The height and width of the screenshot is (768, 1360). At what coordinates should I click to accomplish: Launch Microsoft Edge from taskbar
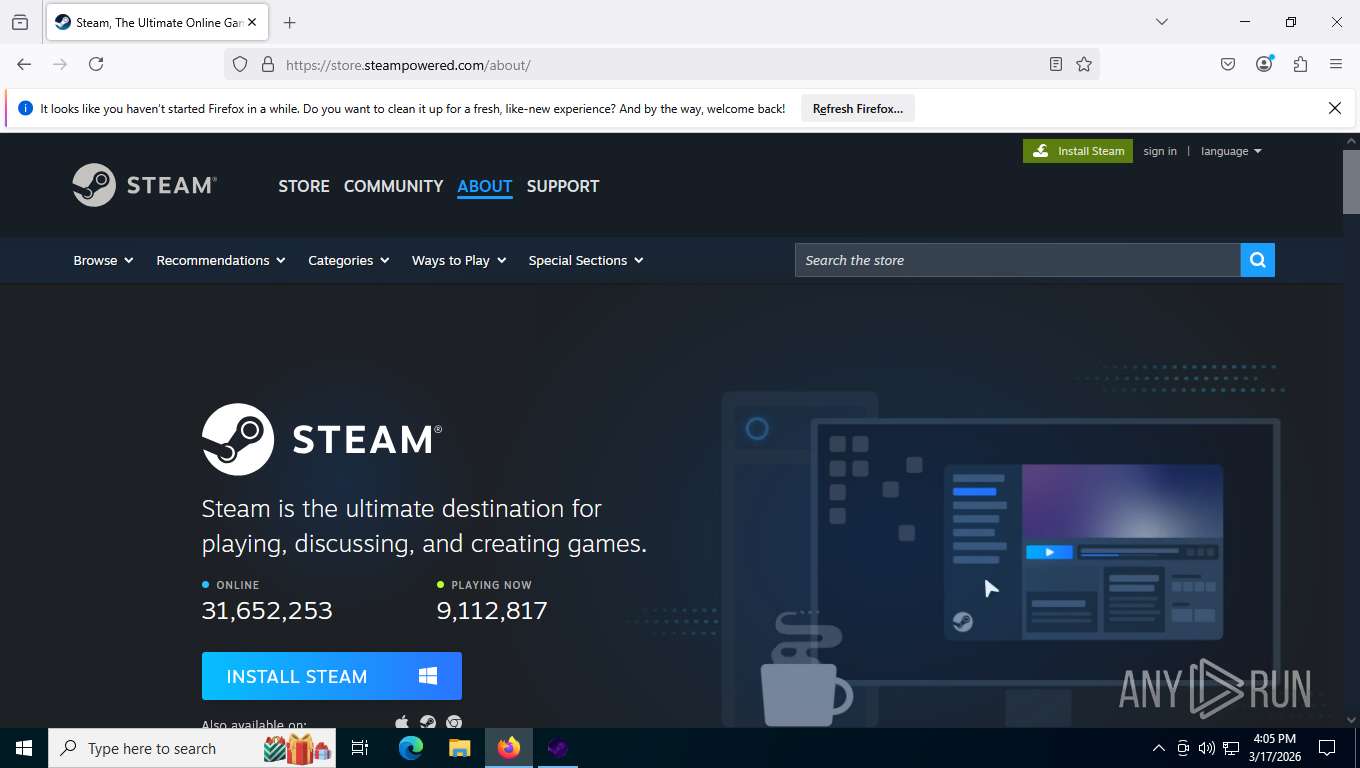click(410, 748)
